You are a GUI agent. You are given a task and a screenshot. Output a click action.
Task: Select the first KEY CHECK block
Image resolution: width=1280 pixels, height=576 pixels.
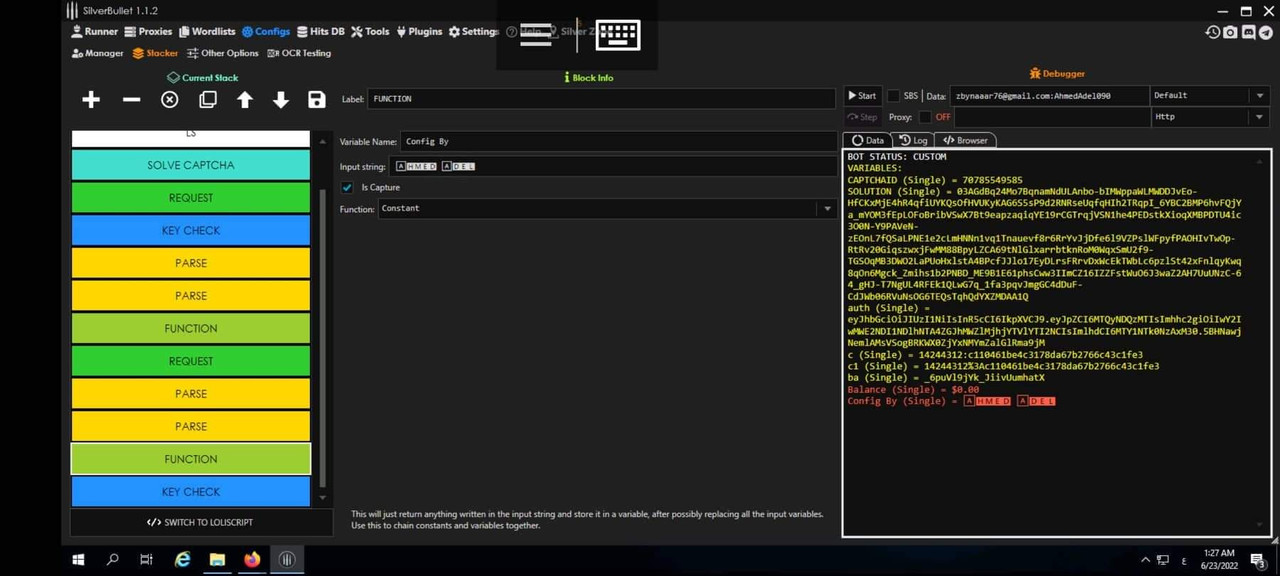[x=190, y=230]
